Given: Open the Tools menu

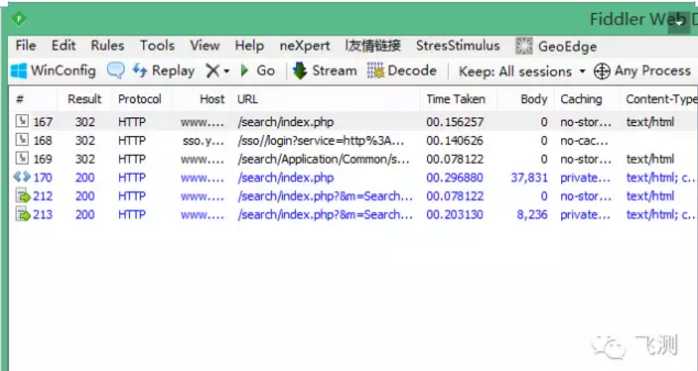Looking at the screenshot, I should pos(157,45).
